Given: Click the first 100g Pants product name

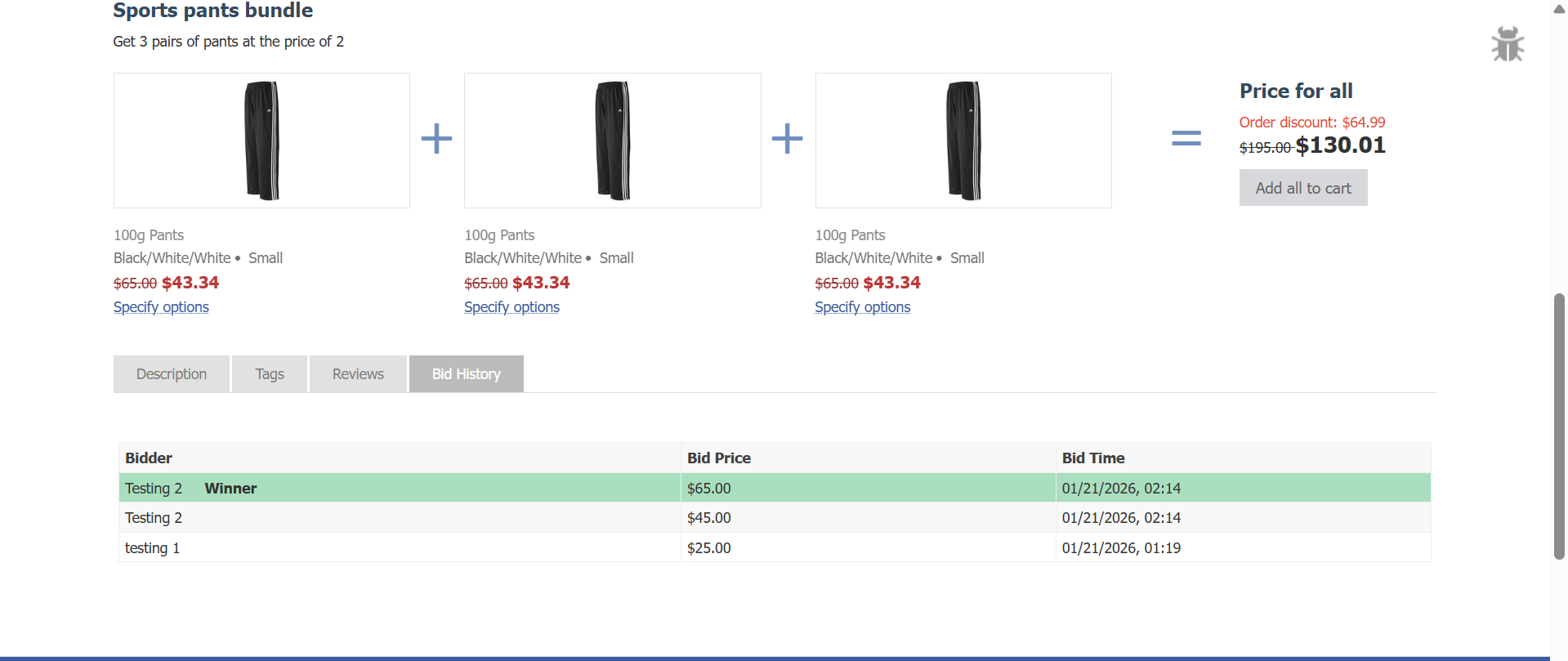Looking at the screenshot, I should pyautogui.click(x=149, y=235).
